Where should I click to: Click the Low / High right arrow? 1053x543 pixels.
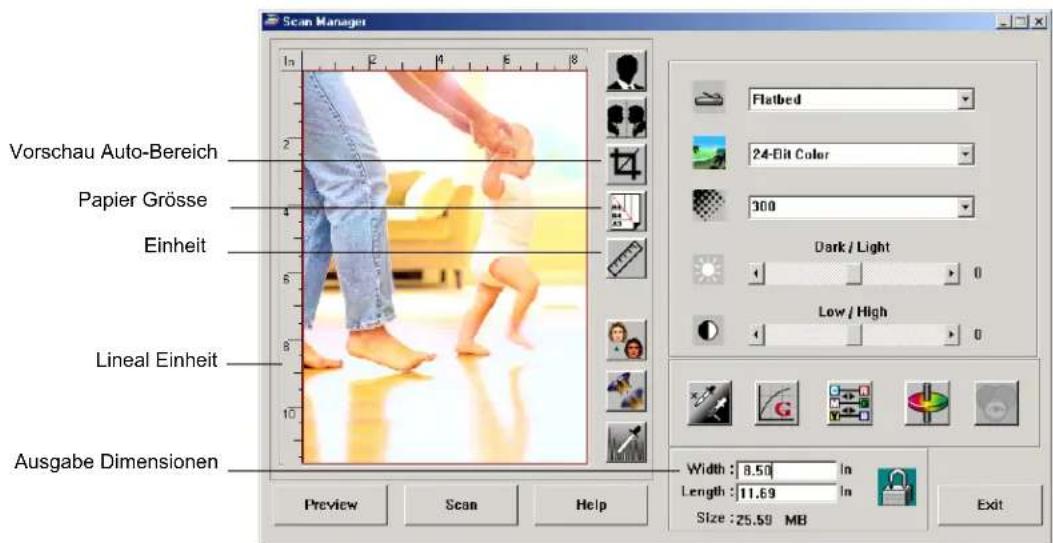pos(951,333)
